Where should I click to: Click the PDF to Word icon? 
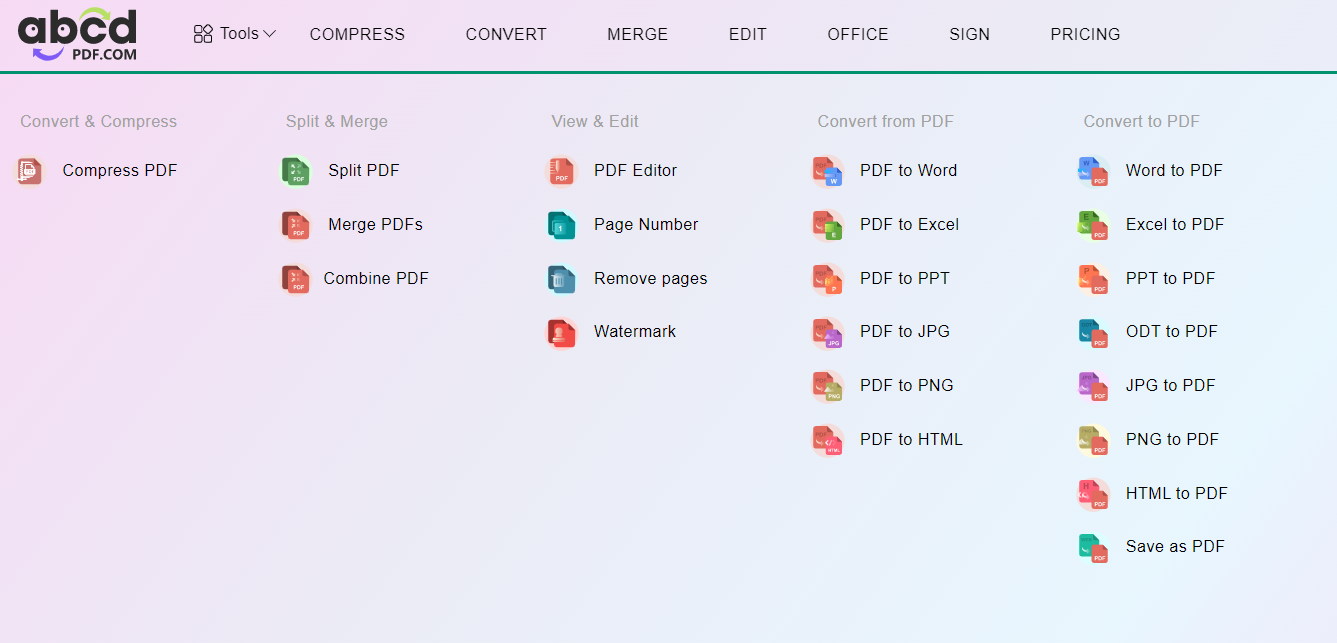click(827, 171)
